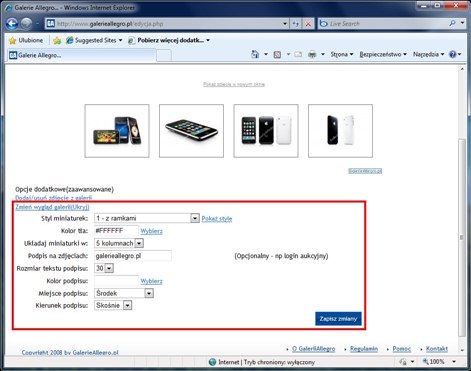Click the vertical scrollbar down arrow
The width and height of the screenshot is (471, 371).
462,350
